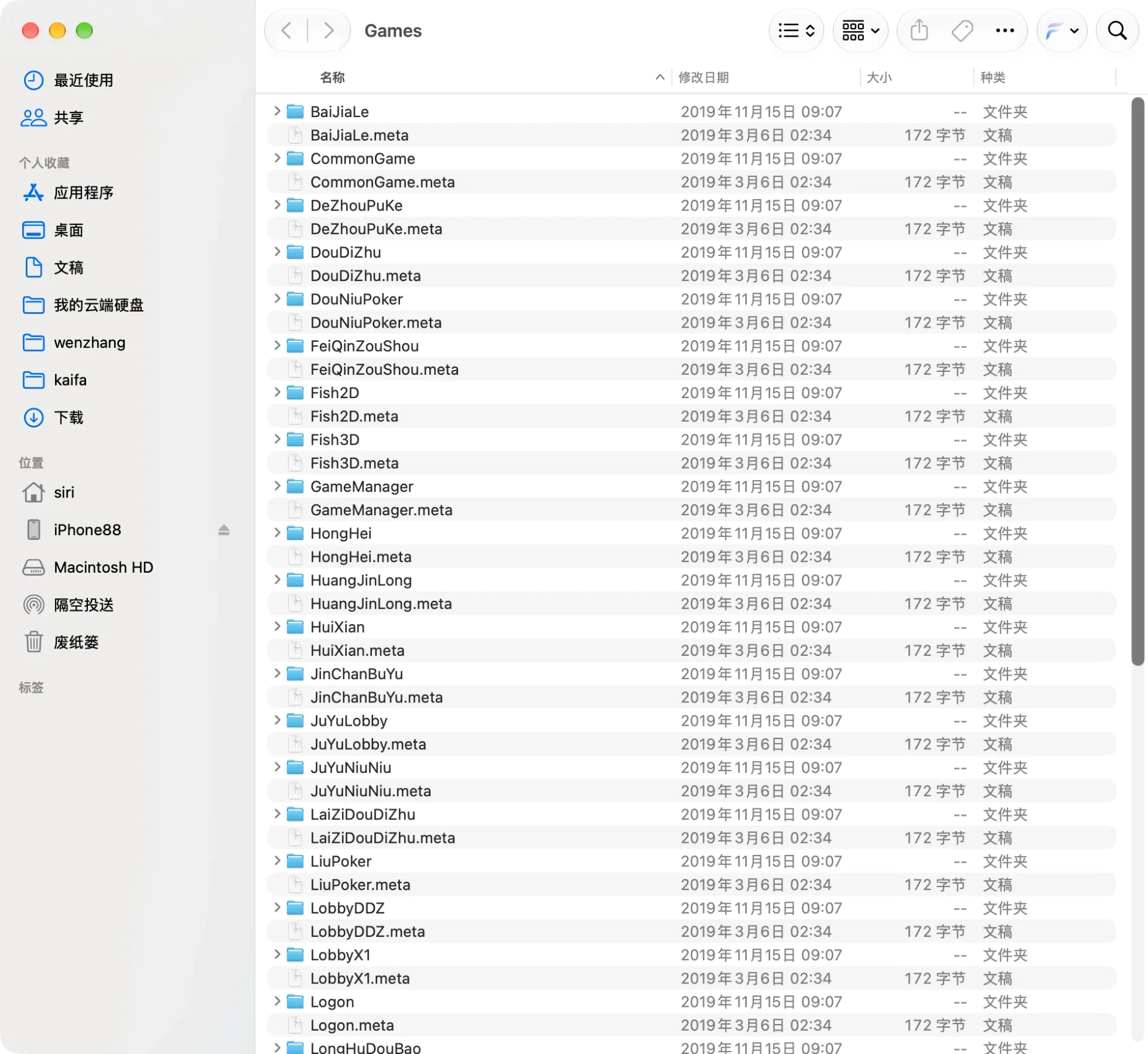This screenshot has width=1148, height=1054.
Task: Expand the CommonGame folder
Action: [277, 158]
